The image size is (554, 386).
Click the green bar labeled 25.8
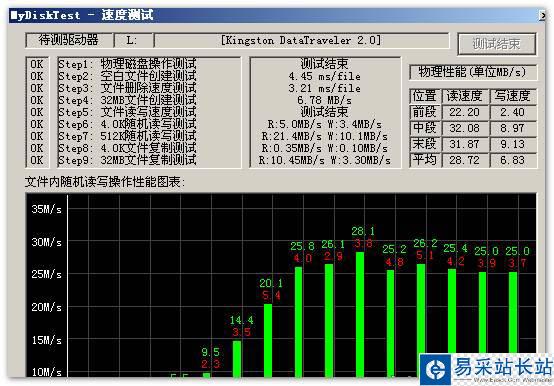(x=298, y=322)
